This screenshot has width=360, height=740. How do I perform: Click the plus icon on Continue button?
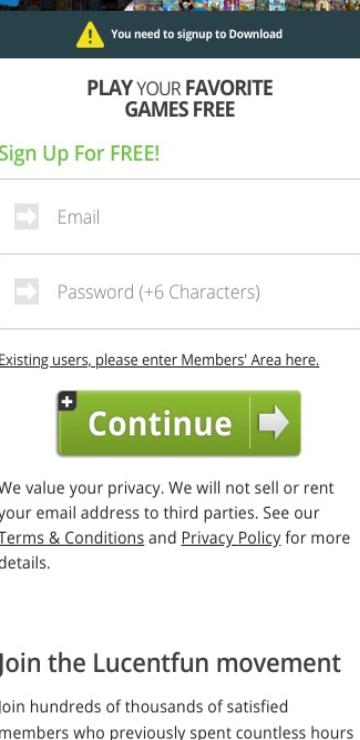(x=67, y=401)
